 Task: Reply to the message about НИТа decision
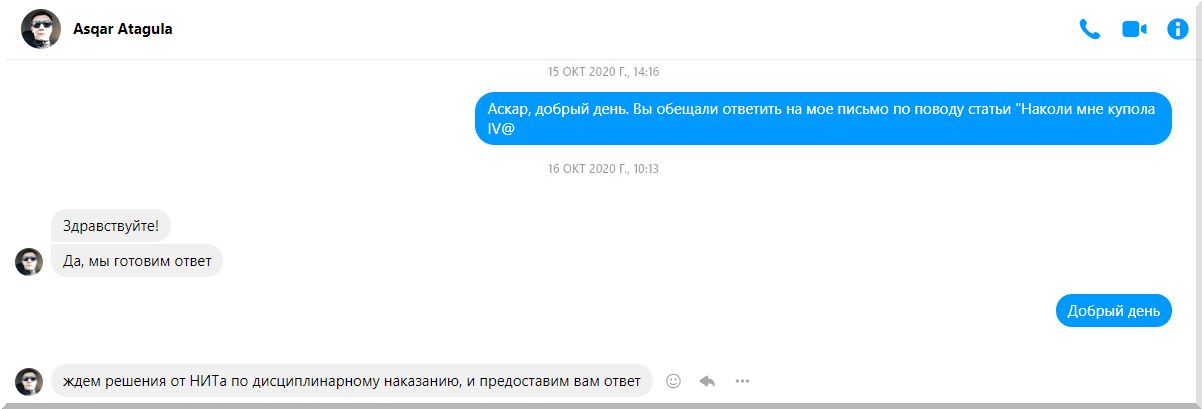click(x=707, y=380)
